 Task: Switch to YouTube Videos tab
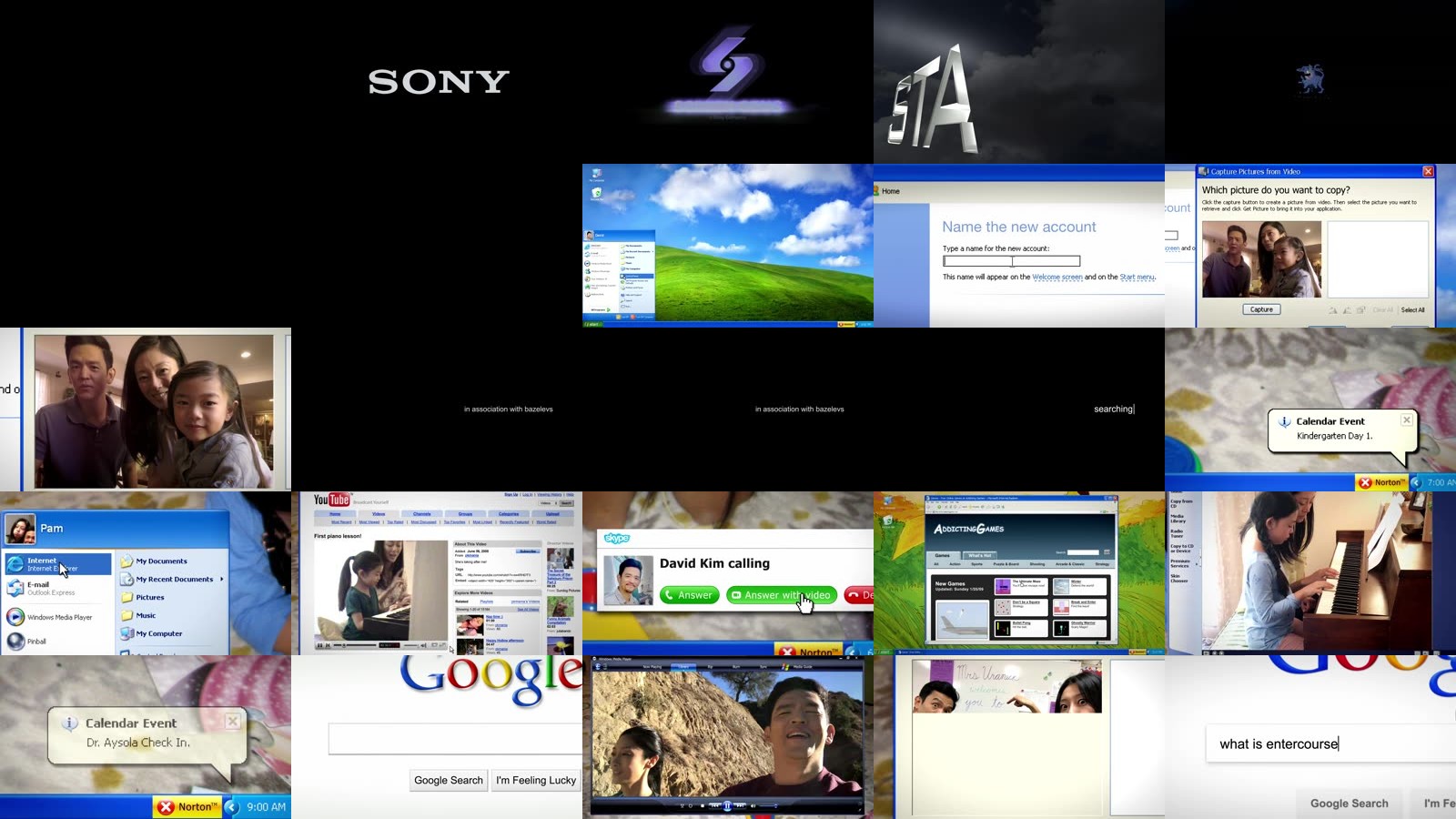tap(379, 514)
